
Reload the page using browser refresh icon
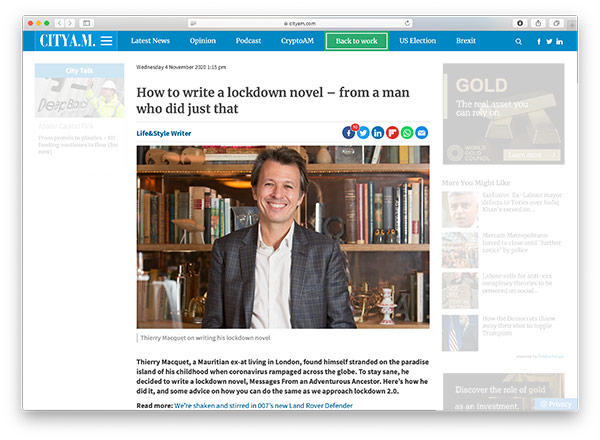(408, 23)
